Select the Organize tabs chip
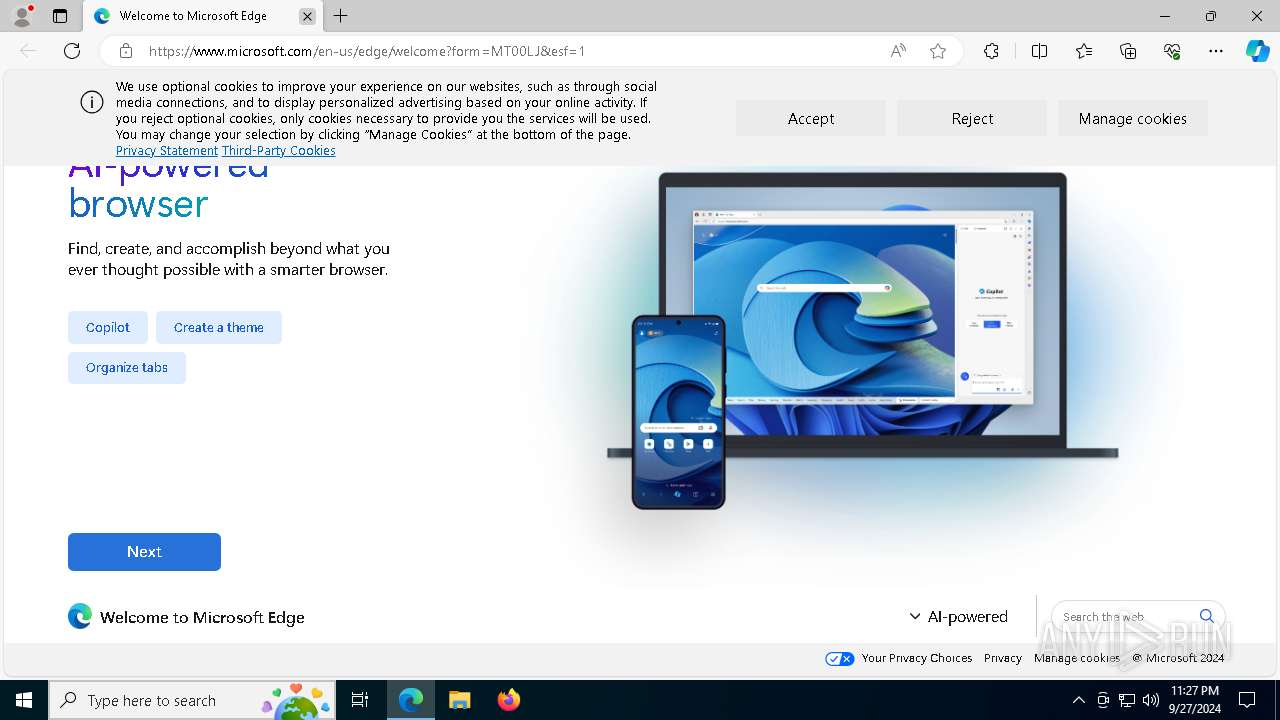 [x=127, y=367]
